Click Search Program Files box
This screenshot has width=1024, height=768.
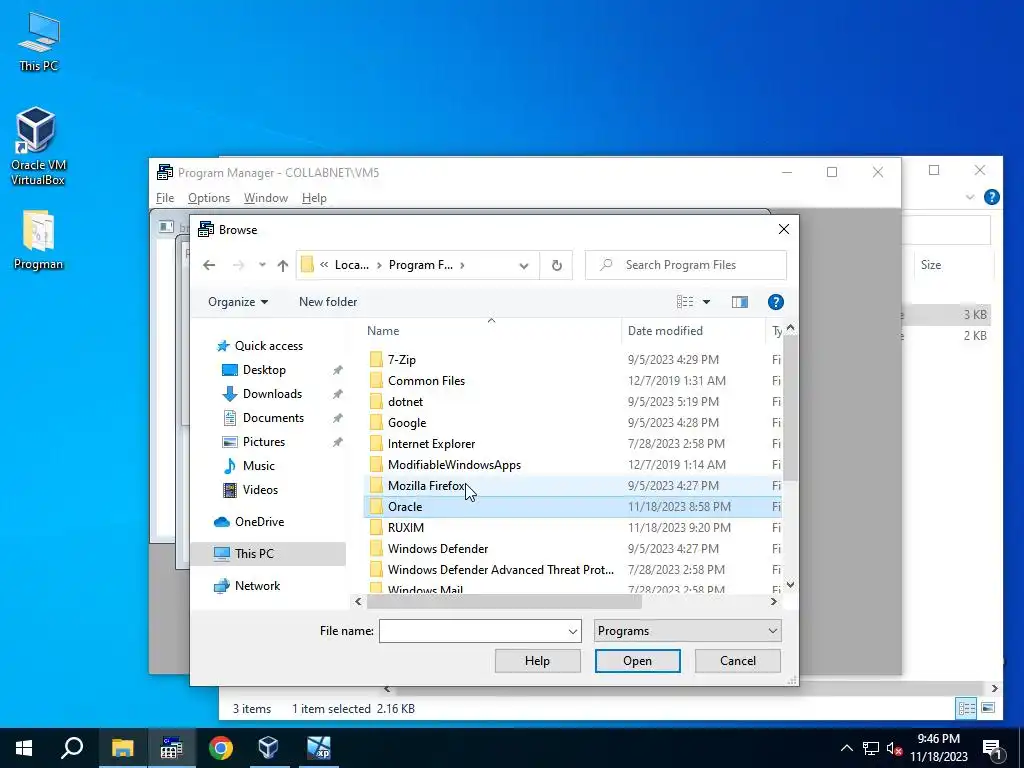click(686, 265)
